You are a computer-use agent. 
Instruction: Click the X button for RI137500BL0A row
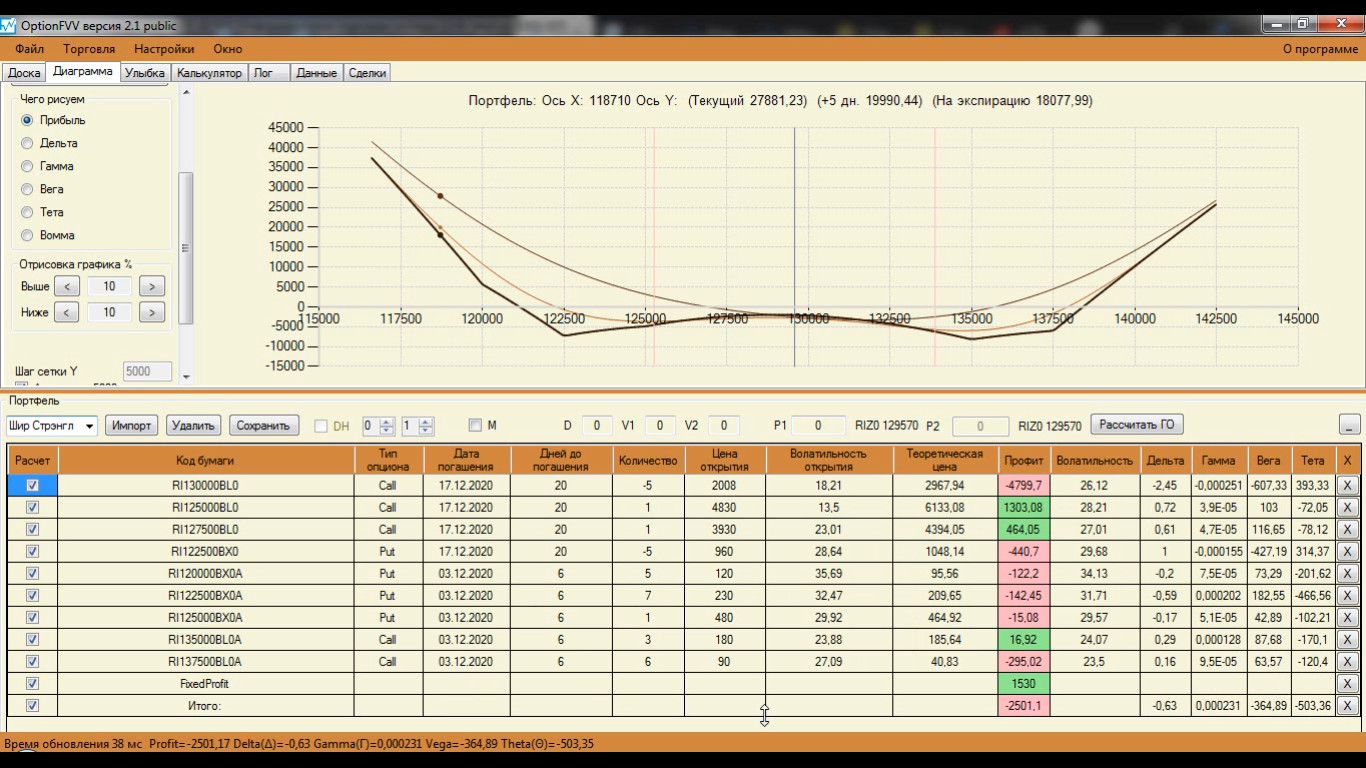click(x=1347, y=661)
